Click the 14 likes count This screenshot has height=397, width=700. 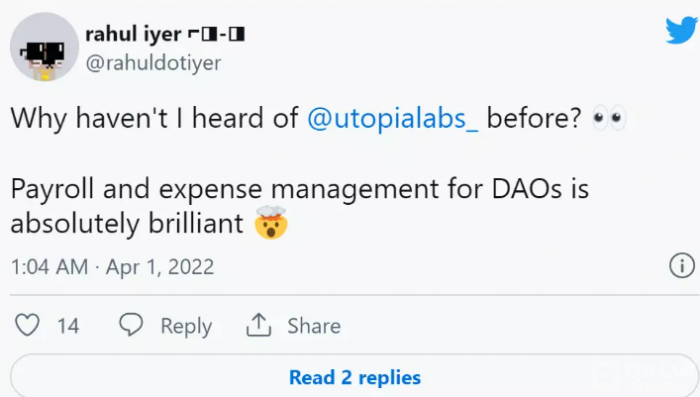68,326
